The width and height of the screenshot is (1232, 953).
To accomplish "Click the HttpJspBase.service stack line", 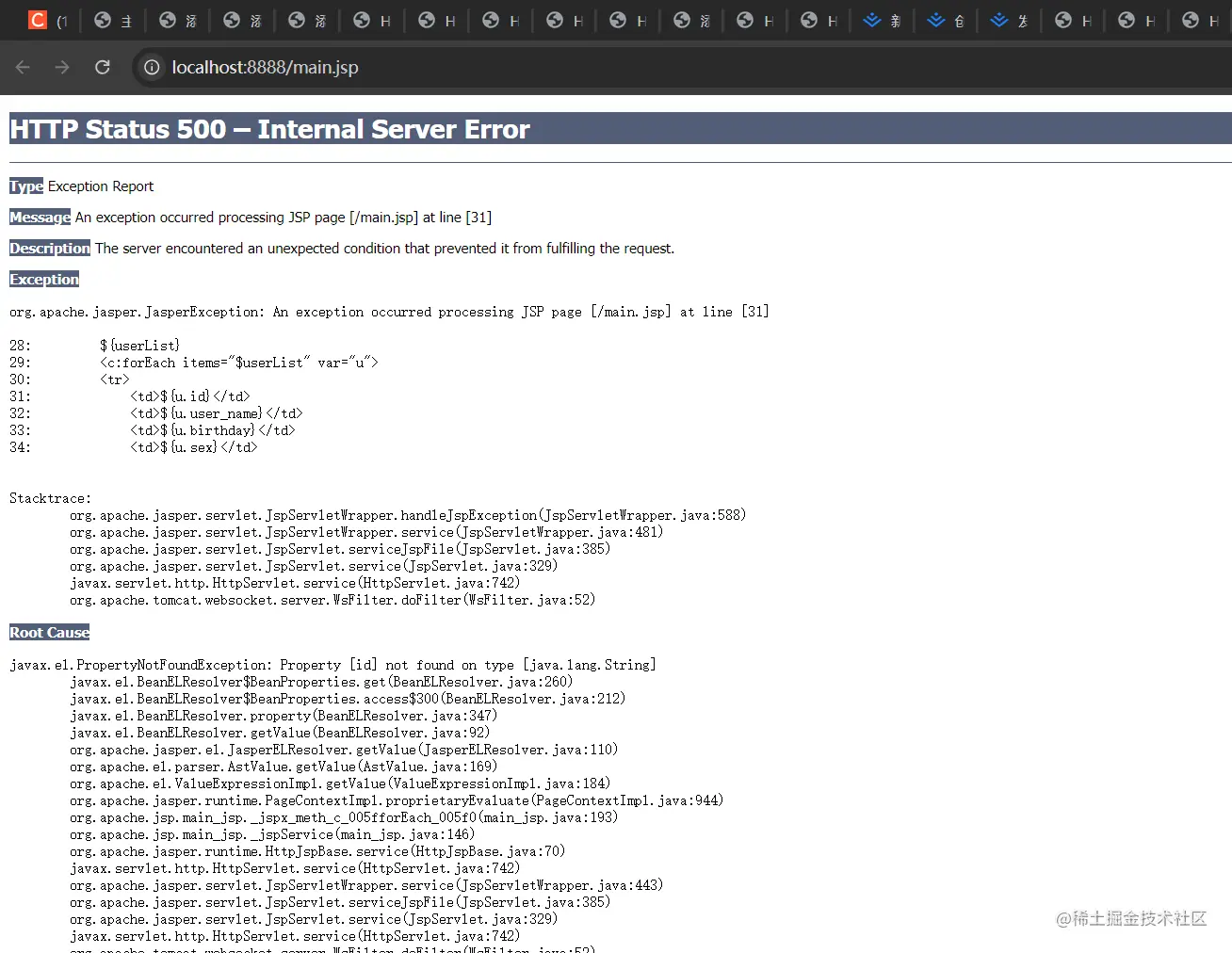I will (317, 851).
